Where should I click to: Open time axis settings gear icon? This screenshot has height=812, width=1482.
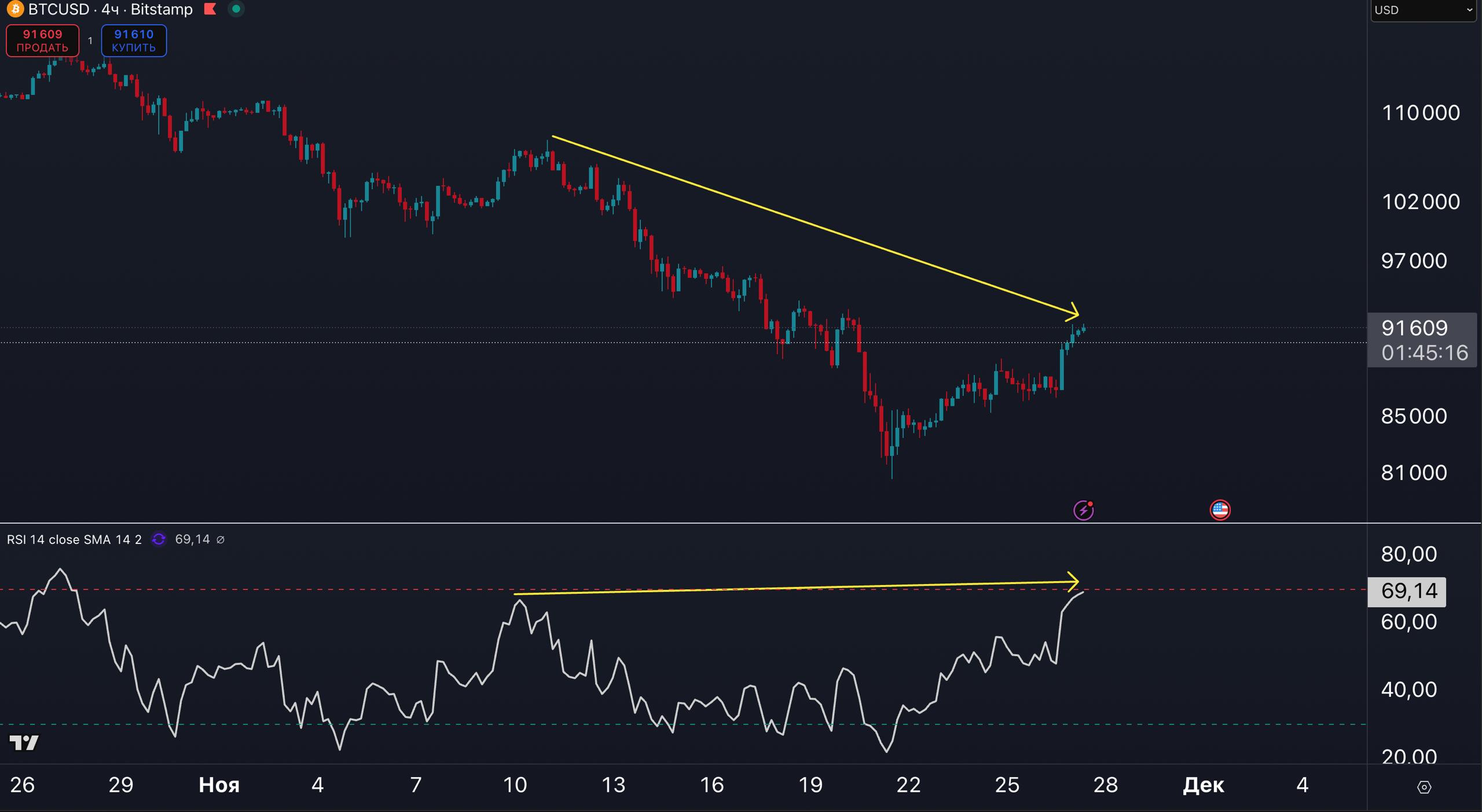1424,787
